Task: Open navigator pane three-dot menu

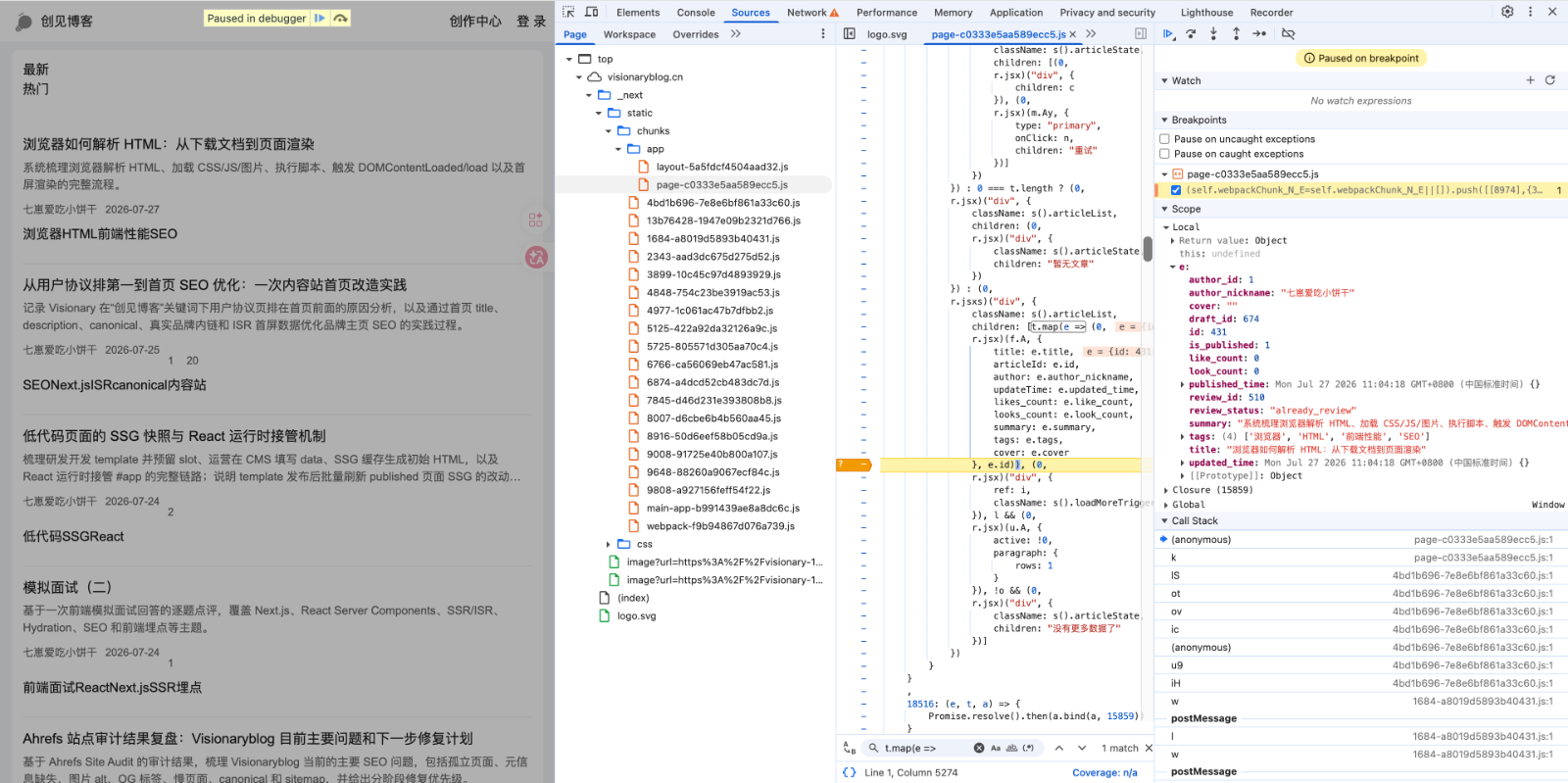Action: 823,33
